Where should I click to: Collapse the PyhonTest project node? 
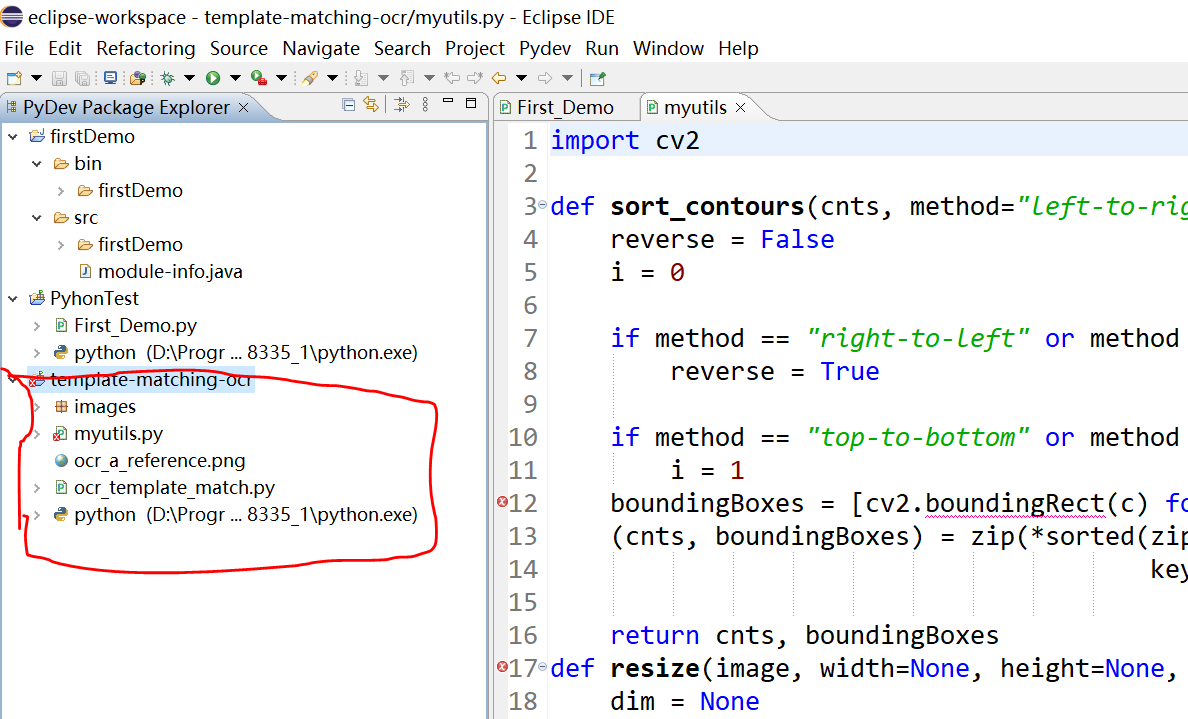point(13,299)
